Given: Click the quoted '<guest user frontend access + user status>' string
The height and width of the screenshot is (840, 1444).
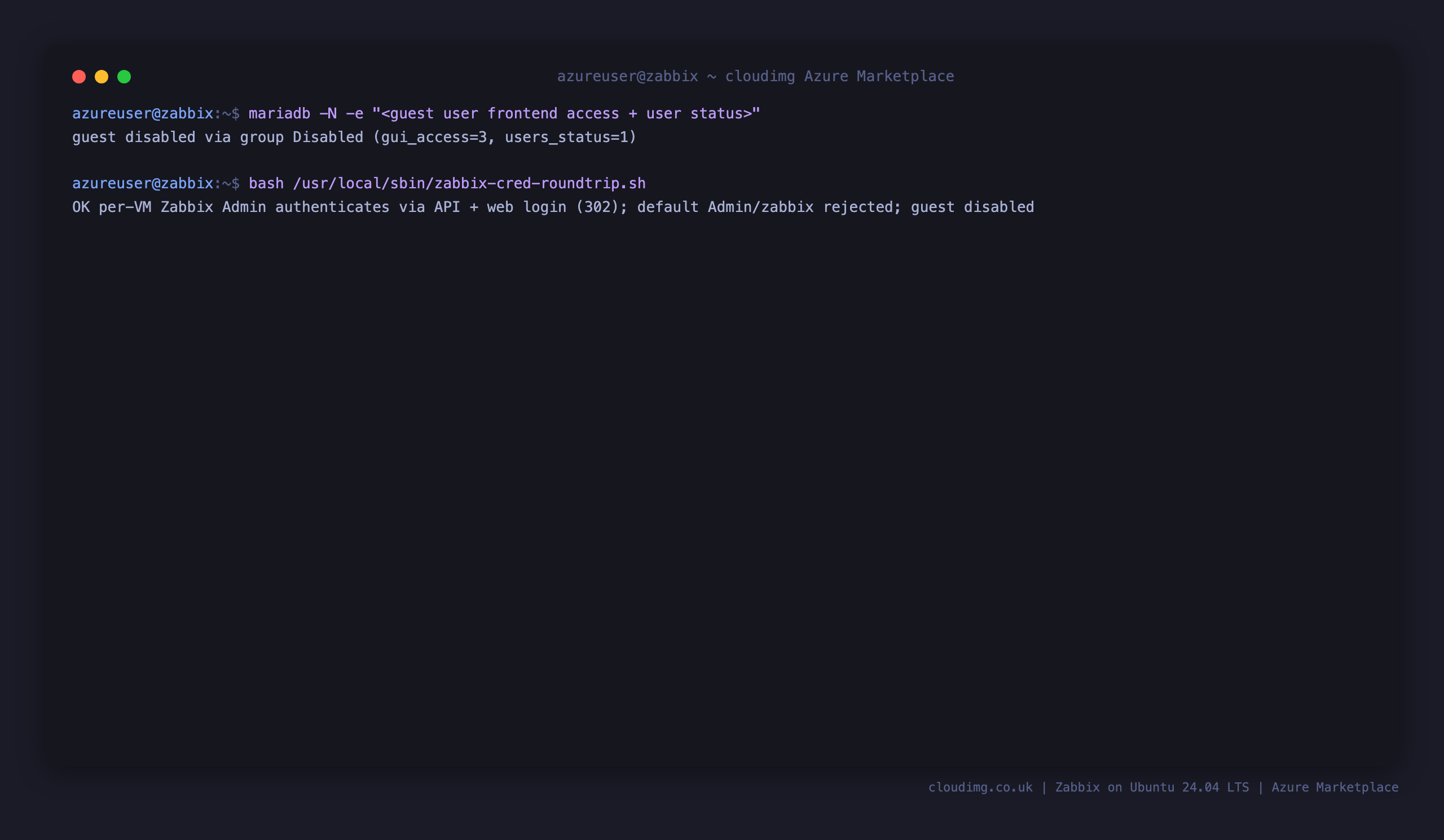Looking at the screenshot, I should coord(566,114).
